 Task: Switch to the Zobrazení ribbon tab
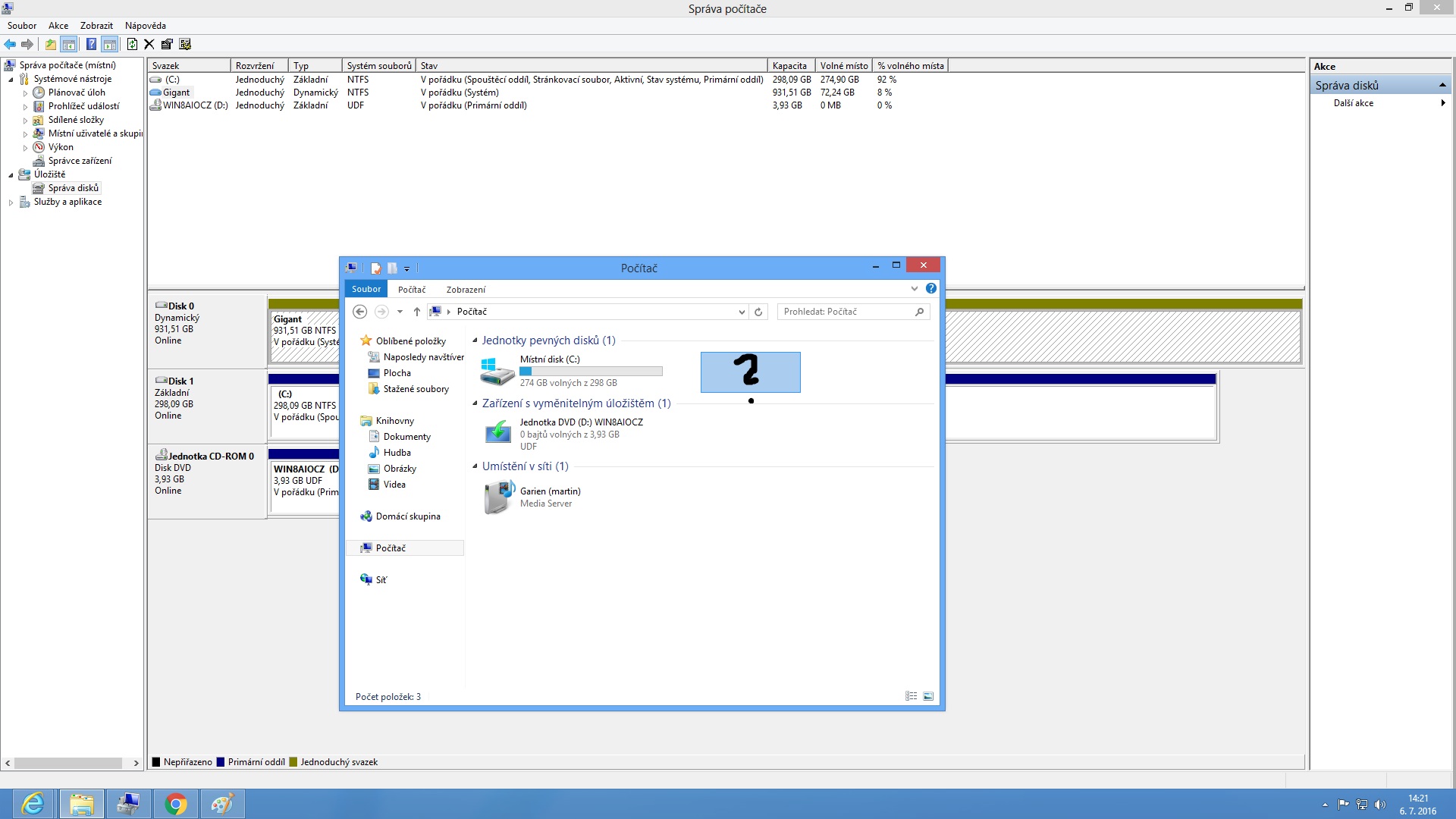(x=466, y=290)
